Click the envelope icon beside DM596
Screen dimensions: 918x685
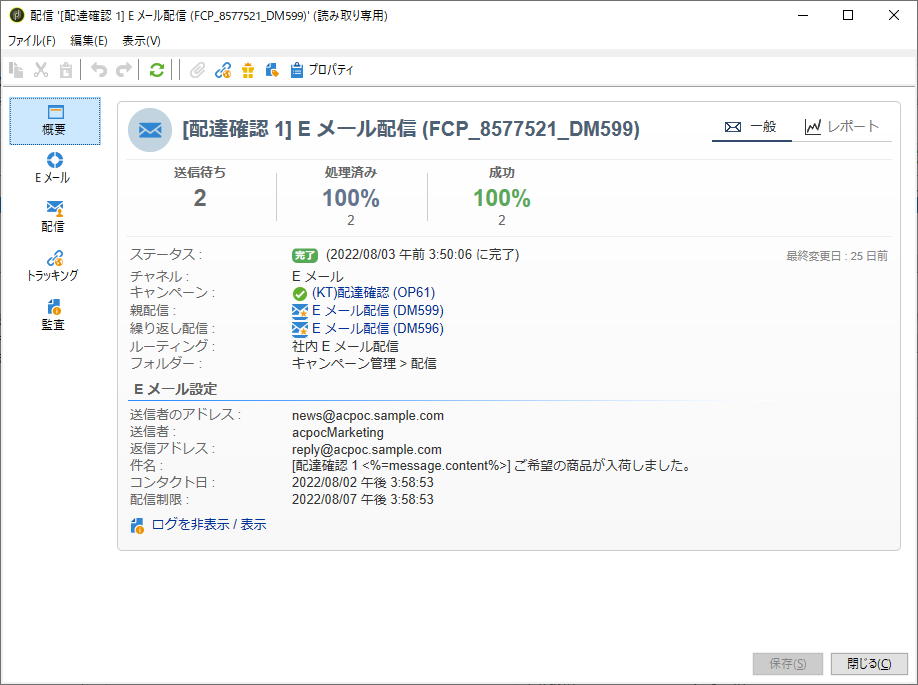point(300,328)
